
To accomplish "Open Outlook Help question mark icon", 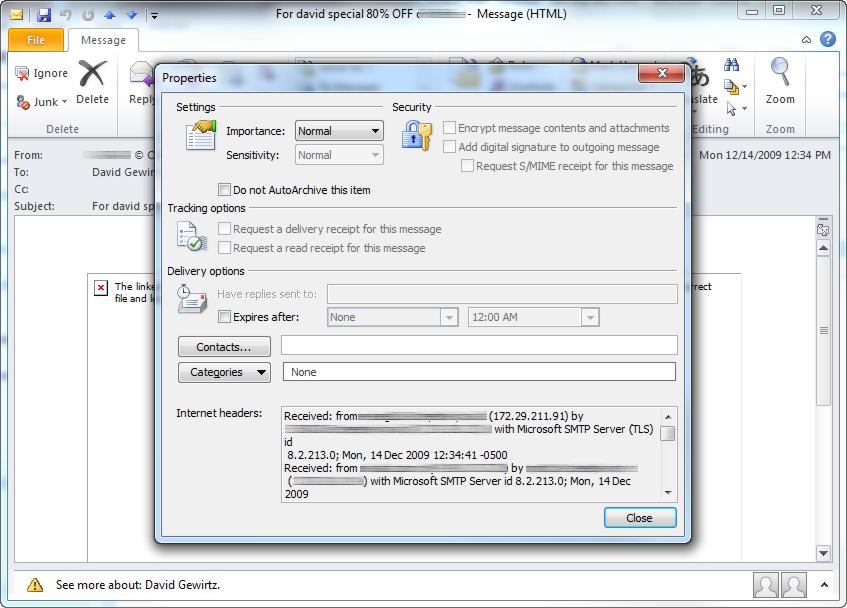I will pos(828,39).
